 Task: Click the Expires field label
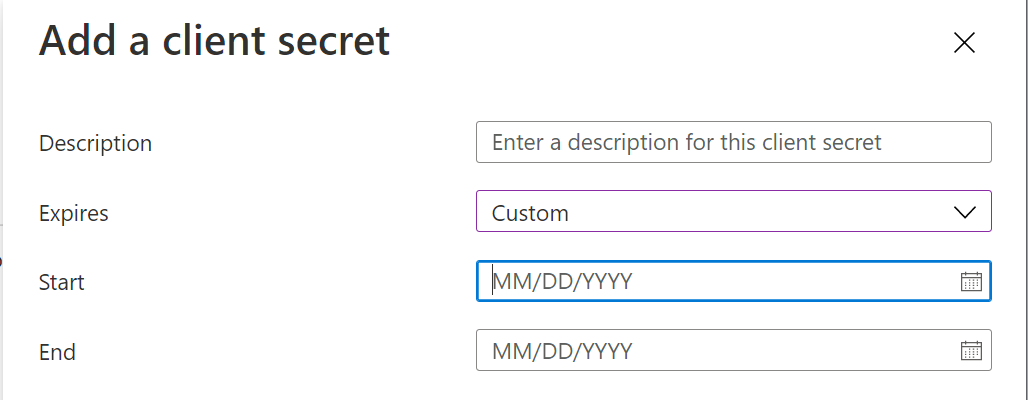pos(73,213)
